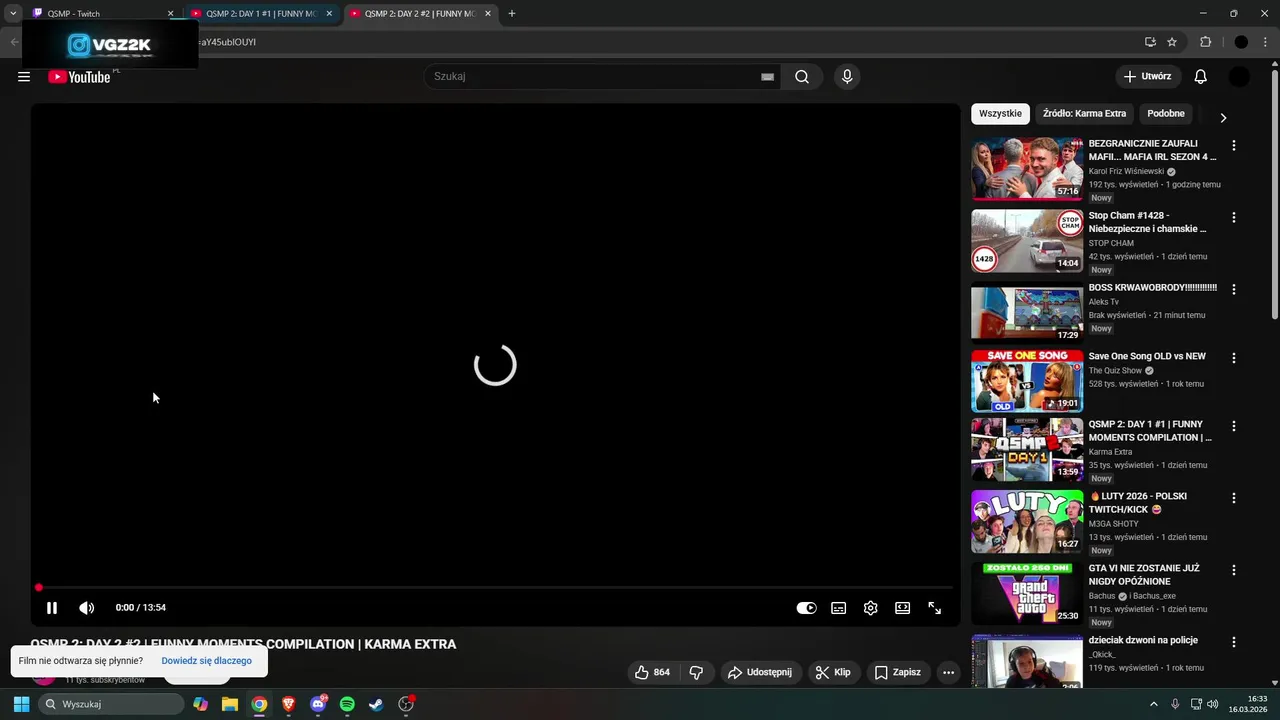
Task: Open GTA VI video title link
Action: (x=1144, y=575)
